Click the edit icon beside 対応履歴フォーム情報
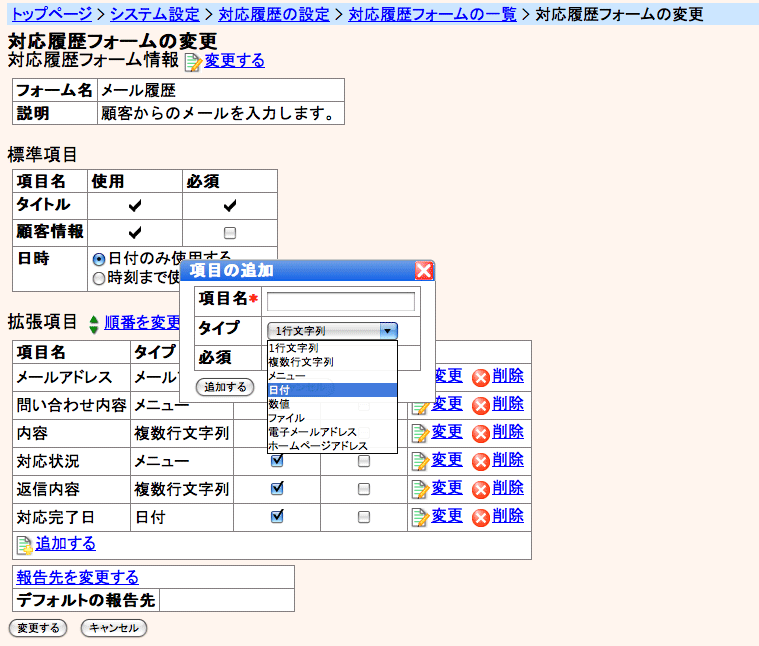Screen dimensions: 759x646 click(x=193, y=62)
